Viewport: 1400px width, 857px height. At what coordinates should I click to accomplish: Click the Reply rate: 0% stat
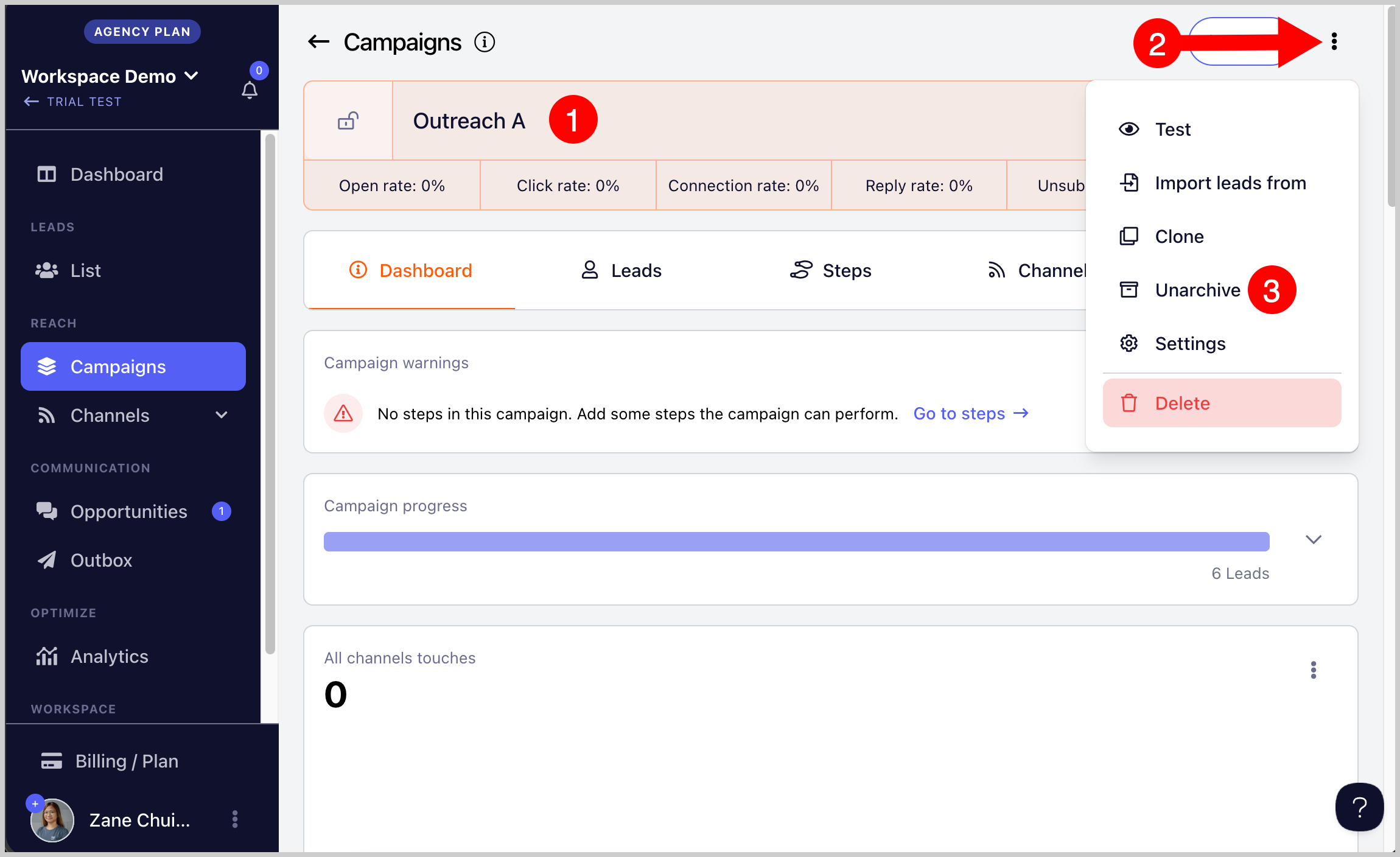click(919, 186)
